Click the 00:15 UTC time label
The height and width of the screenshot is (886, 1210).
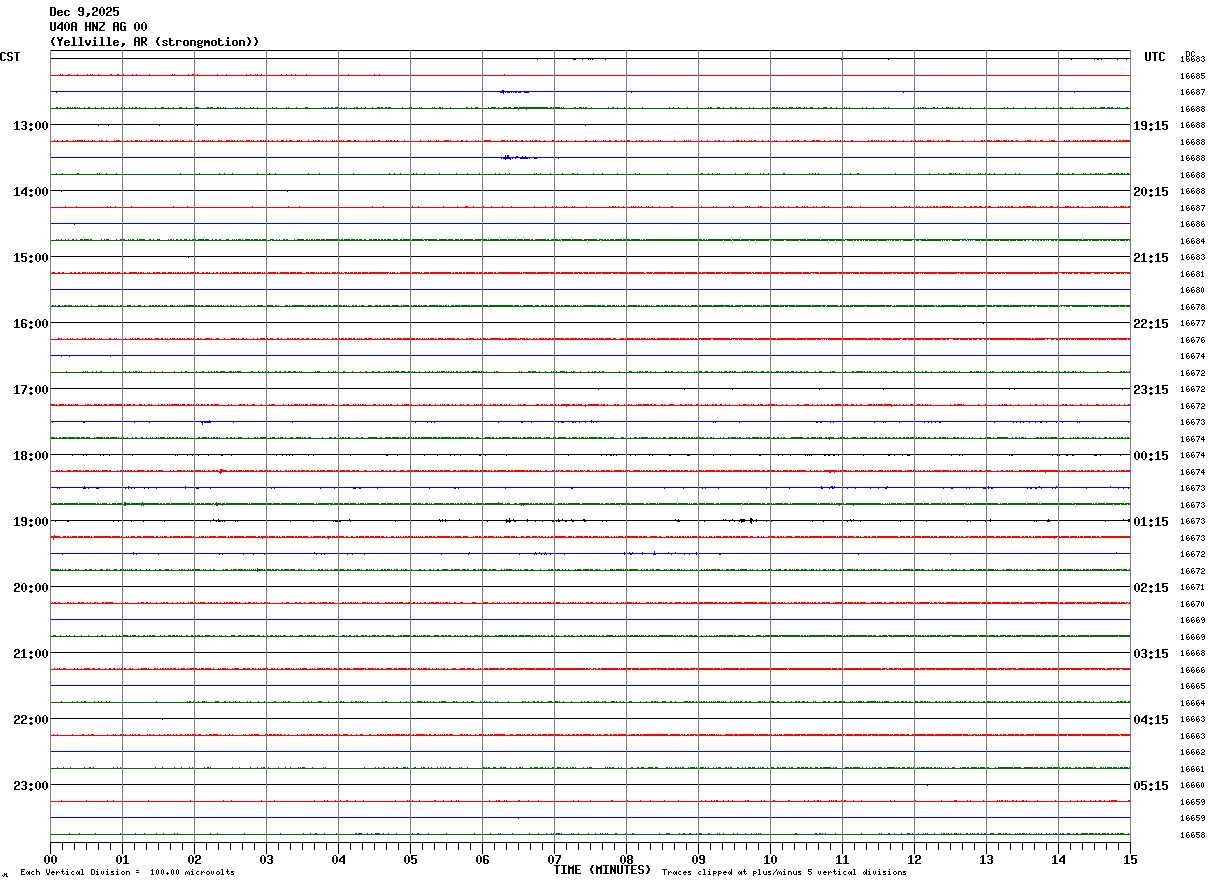1151,456
